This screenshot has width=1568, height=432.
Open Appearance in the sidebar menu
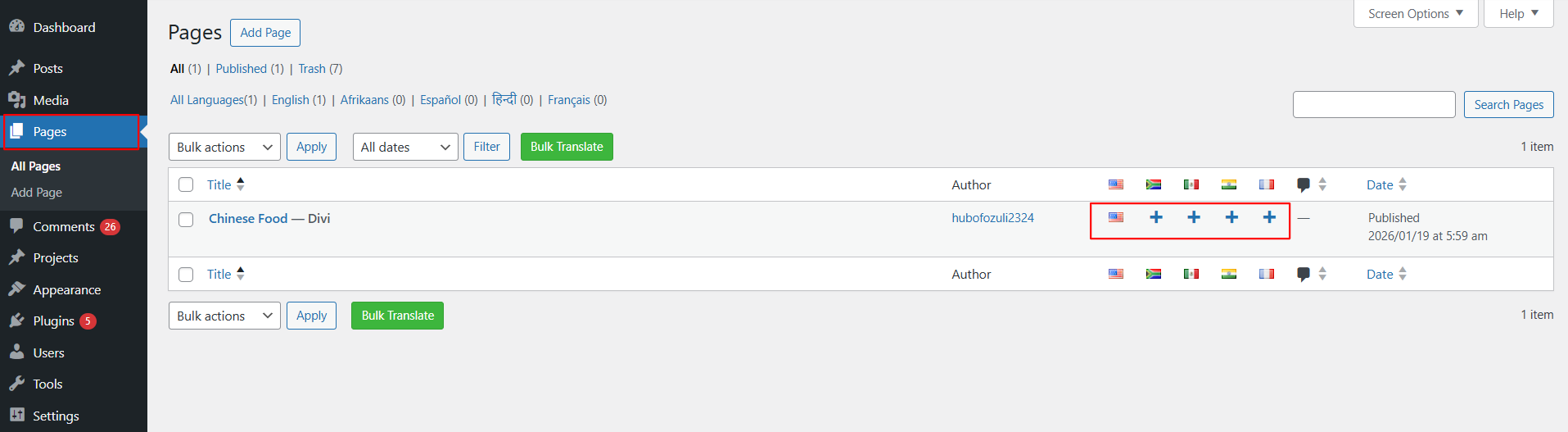point(67,290)
